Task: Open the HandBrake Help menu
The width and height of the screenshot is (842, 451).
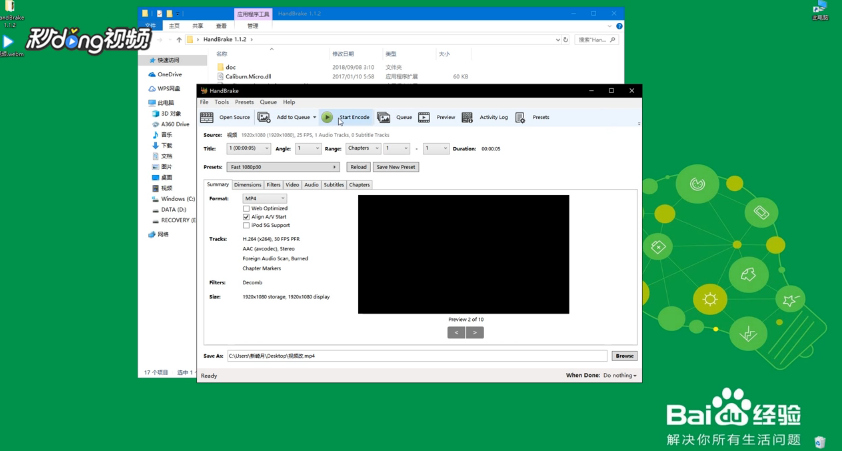Action: tap(289, 102)
